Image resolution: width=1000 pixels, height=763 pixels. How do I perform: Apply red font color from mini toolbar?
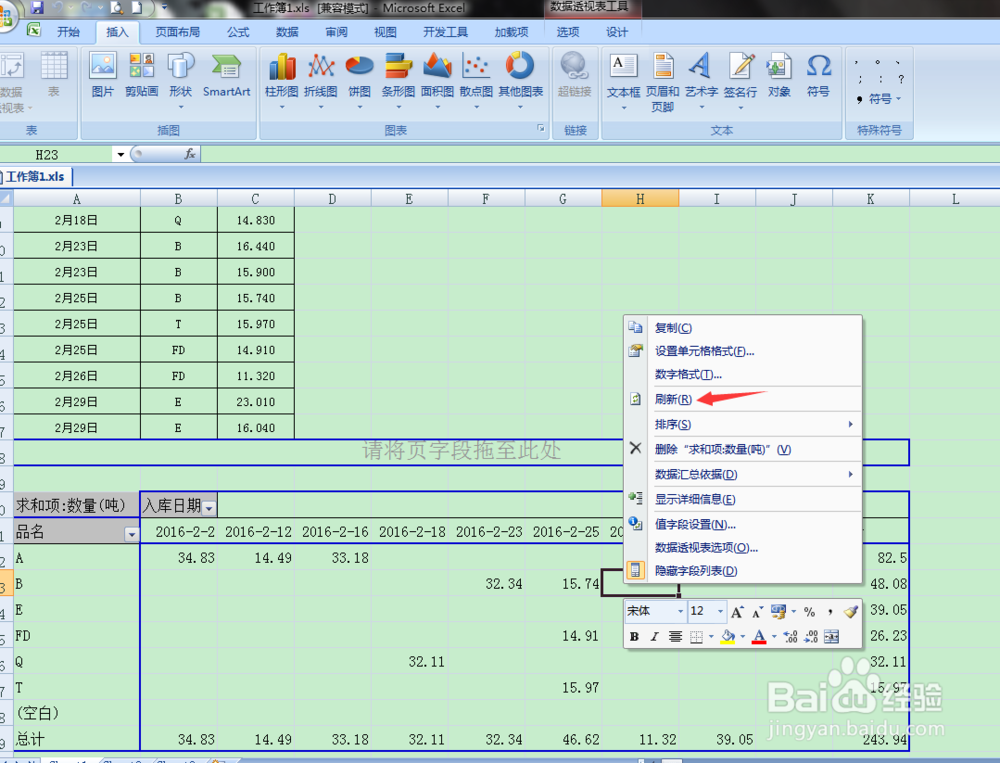point(759,637)
